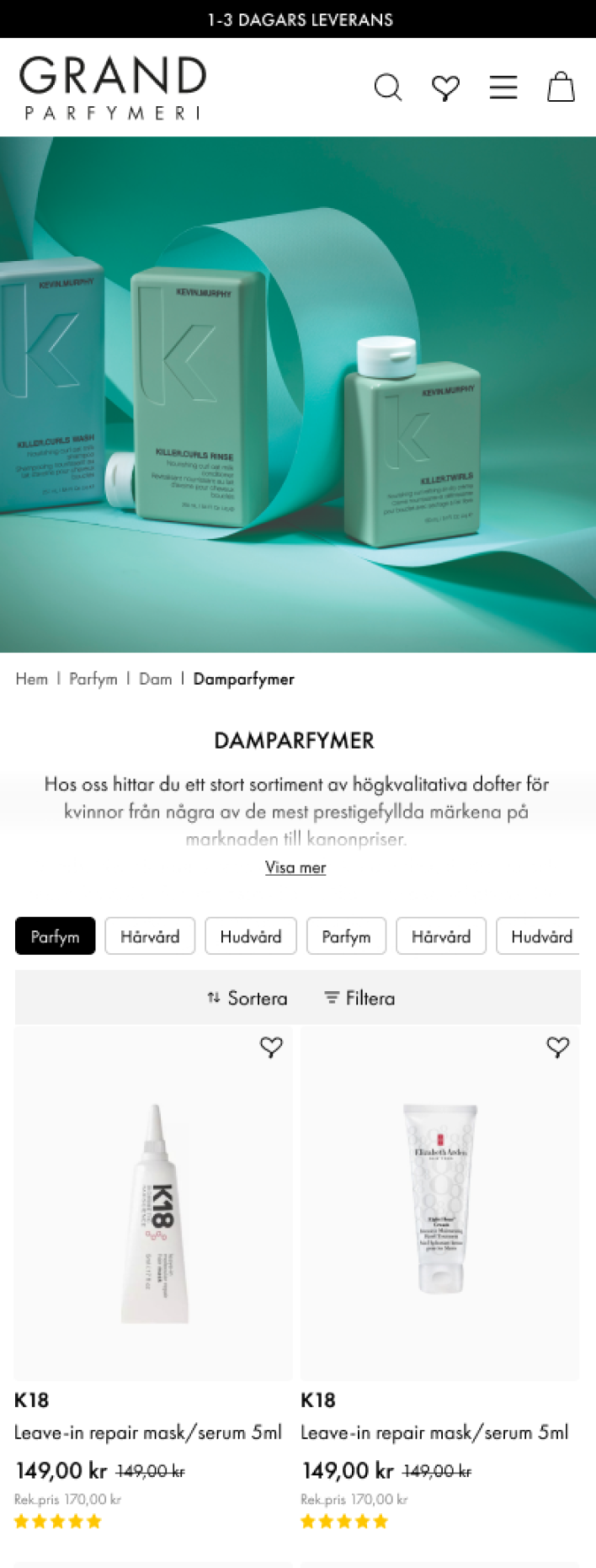Open the hamburger menu icon
Image resolution: width=596 pixels, height=1568 pixels.
503,88
